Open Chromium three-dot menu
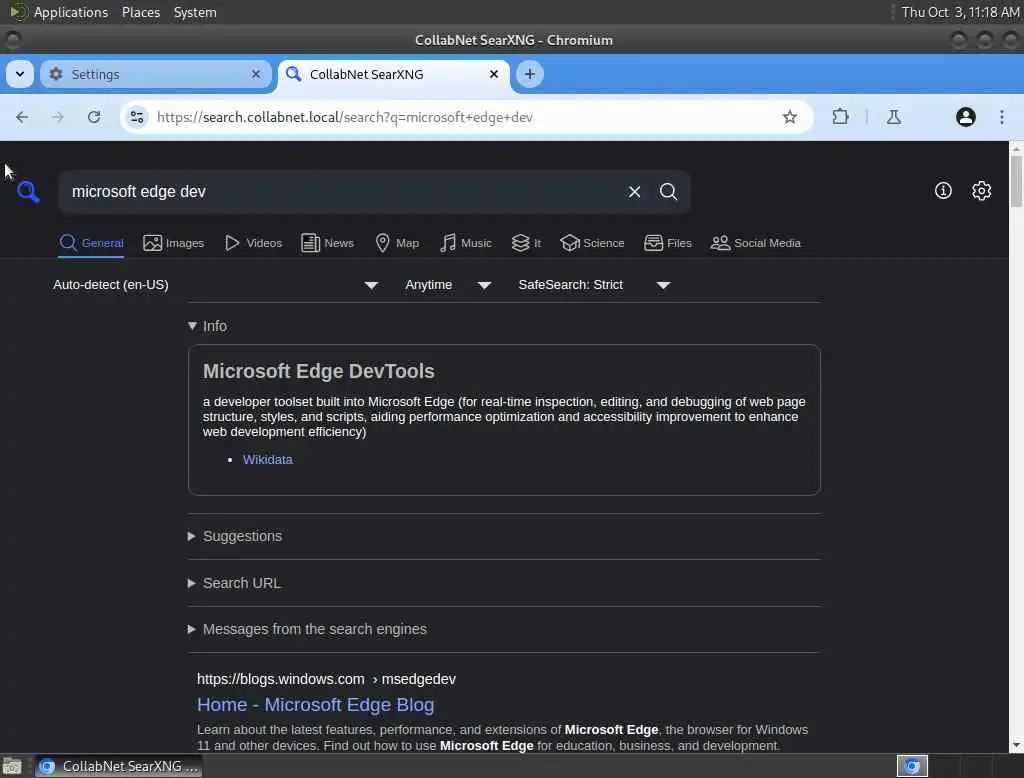Viewport: 1024px width, 778px height. click(1002, 117)
